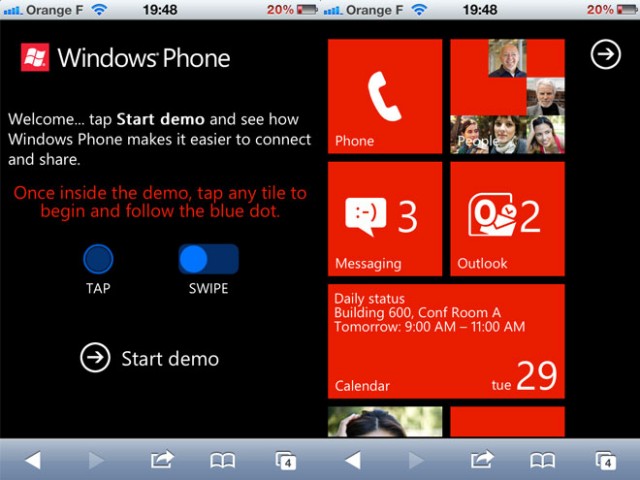Image resolution: width=640 pixels, height=480 pixels.
Task: Tap the bald man's photo in People tile
Action: pos(507,58)
